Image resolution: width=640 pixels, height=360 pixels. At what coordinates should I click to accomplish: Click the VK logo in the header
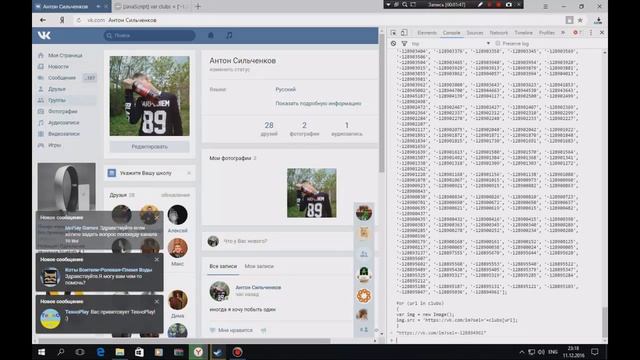44,35
